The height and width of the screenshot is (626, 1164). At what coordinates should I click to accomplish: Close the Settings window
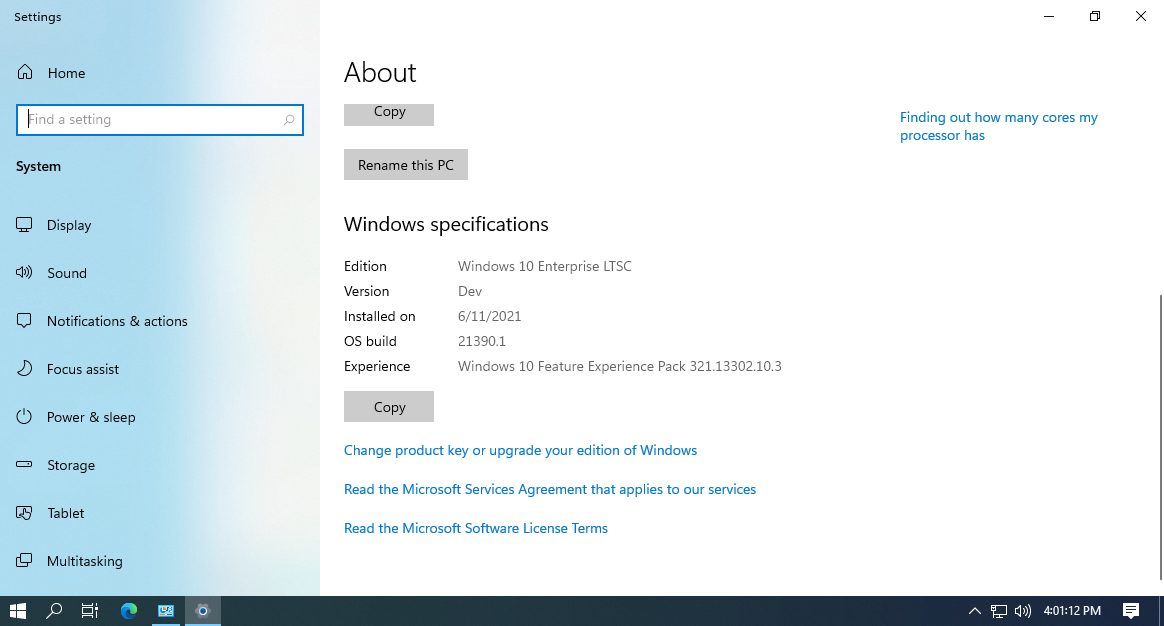(x=1141, y=16)
